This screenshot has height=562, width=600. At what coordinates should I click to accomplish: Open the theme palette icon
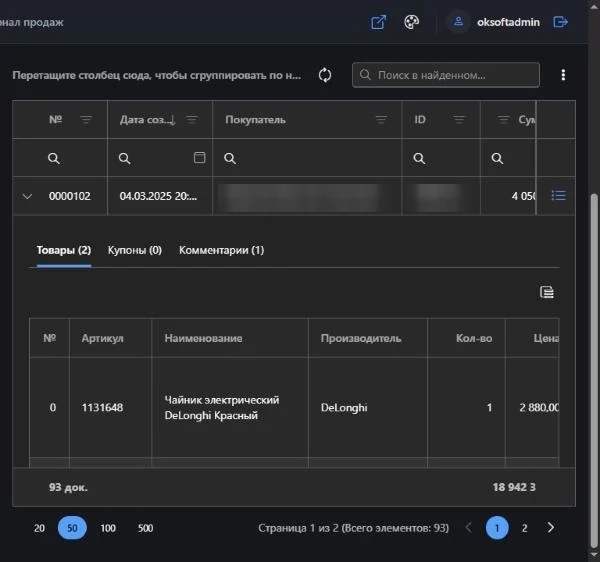[411, 22]
